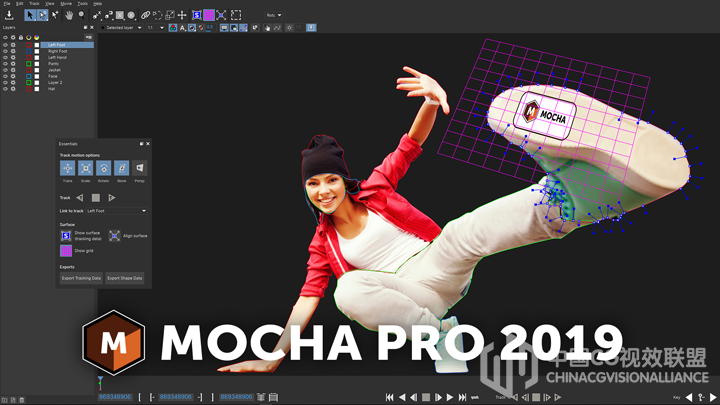Toggle tracking cog for Hat layer
The height and width of the screenshot is (405, 720).
click(x=13, y=89)
